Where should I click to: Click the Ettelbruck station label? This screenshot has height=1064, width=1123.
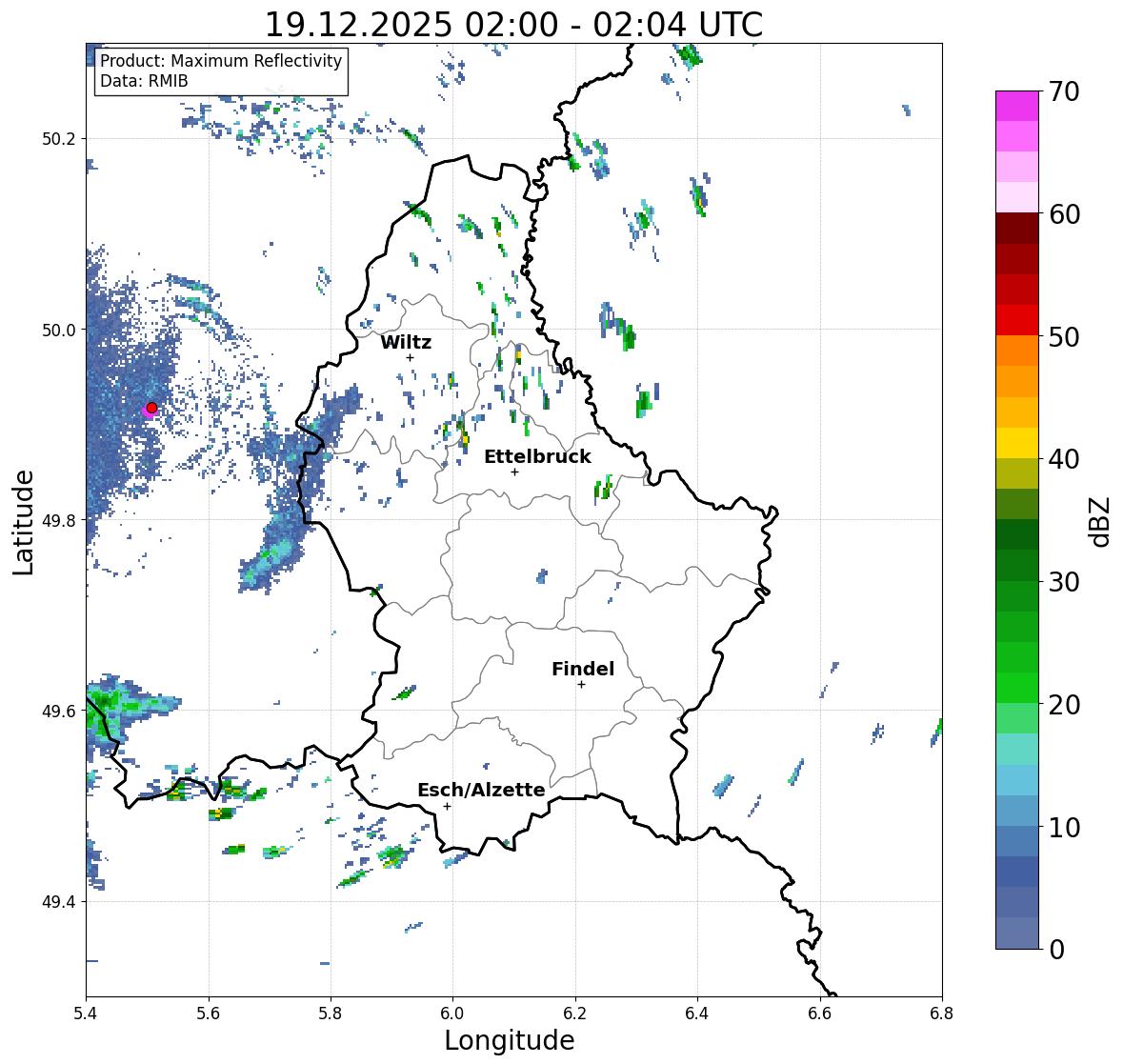point(537,457)
